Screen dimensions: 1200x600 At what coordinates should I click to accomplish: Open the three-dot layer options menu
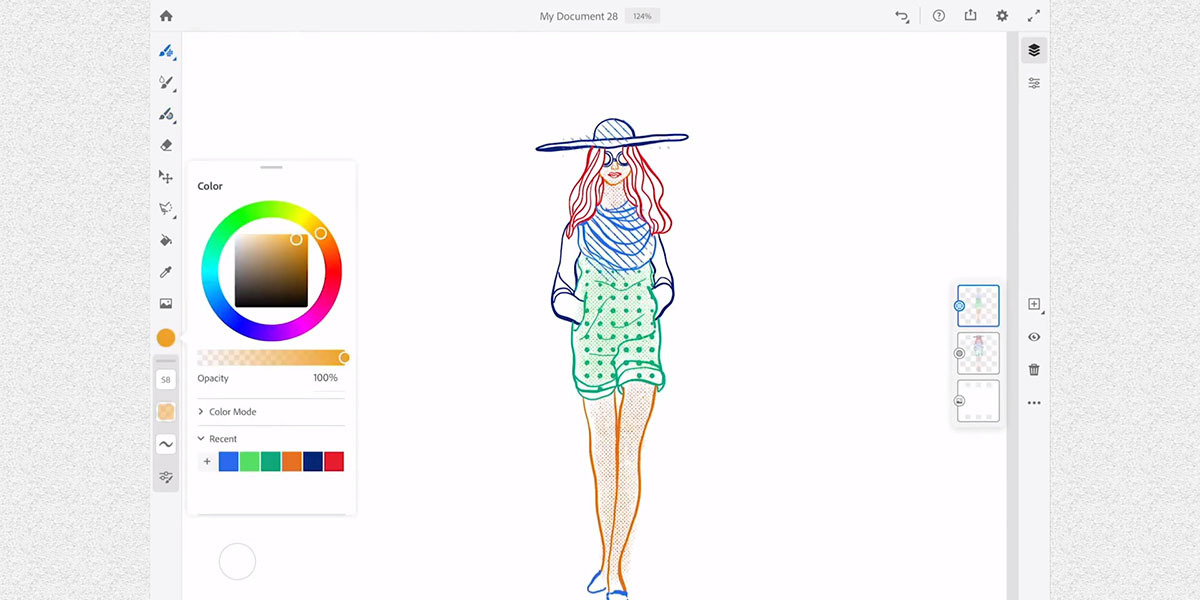pos(1034,403)
